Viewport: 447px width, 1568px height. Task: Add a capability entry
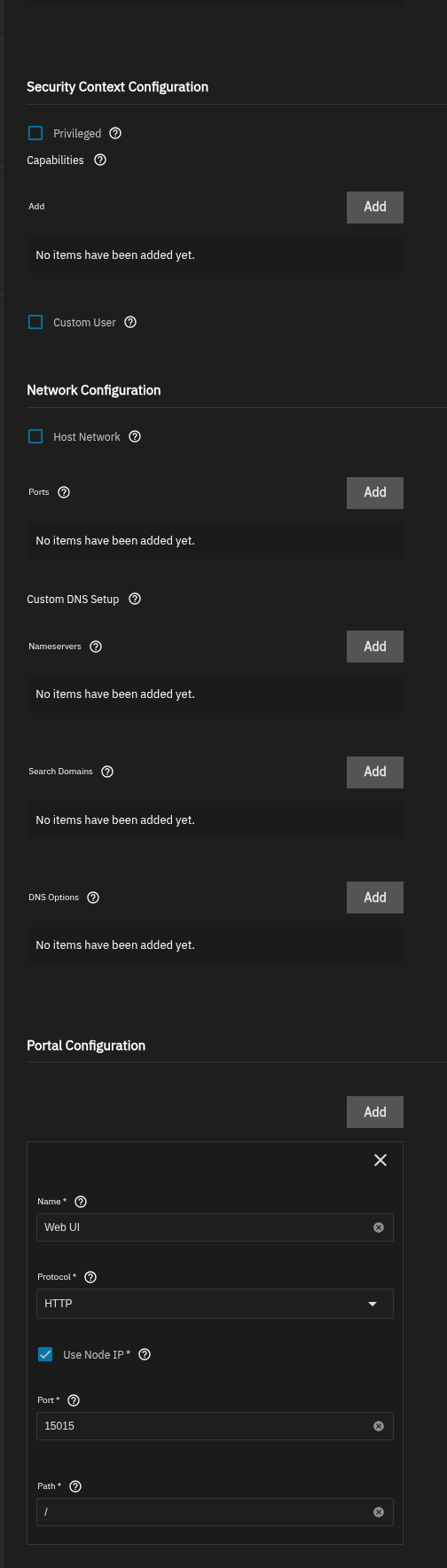tap(375, 207)
